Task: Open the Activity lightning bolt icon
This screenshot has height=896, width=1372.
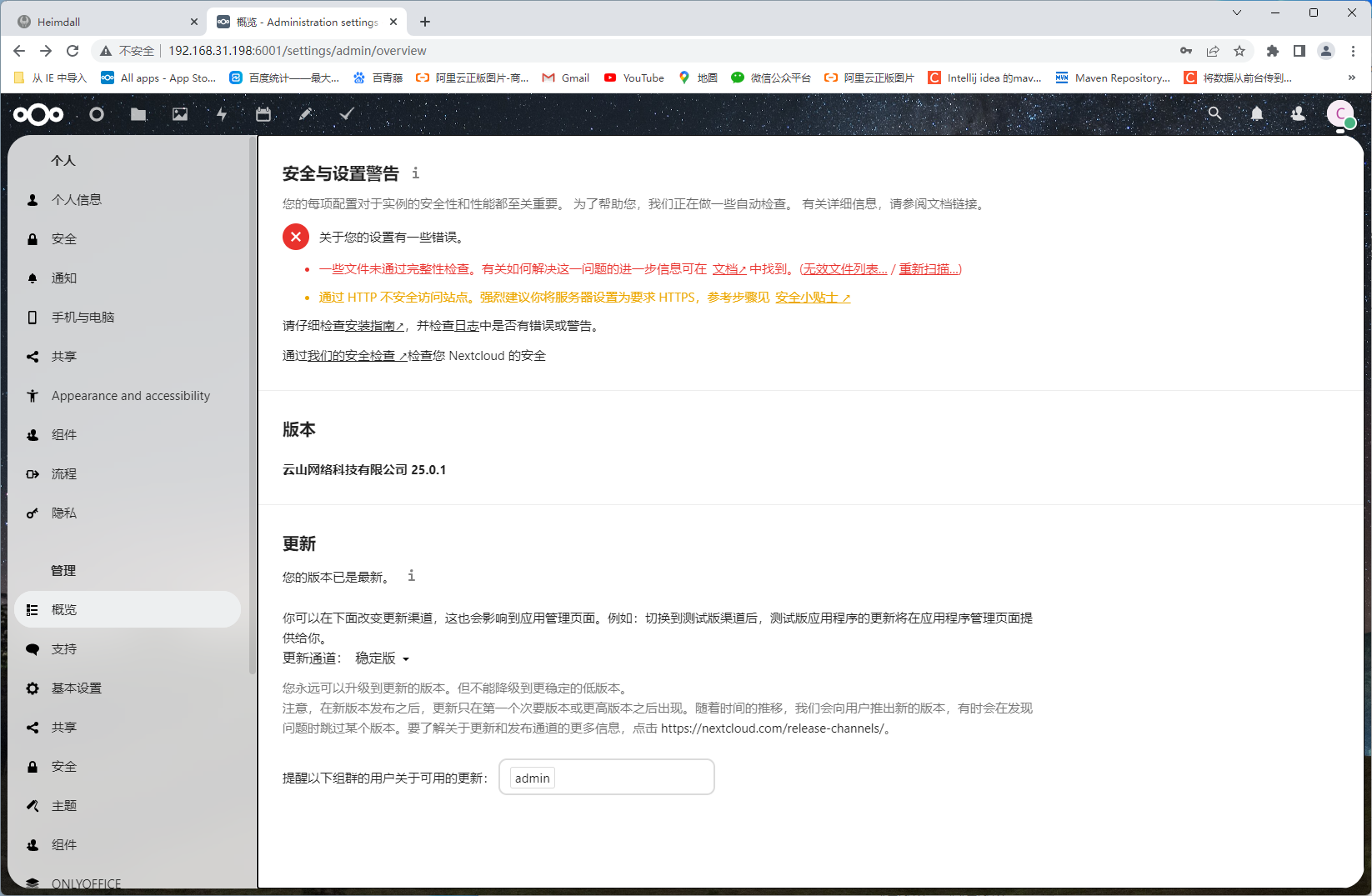Action: (x=222, y=114)
